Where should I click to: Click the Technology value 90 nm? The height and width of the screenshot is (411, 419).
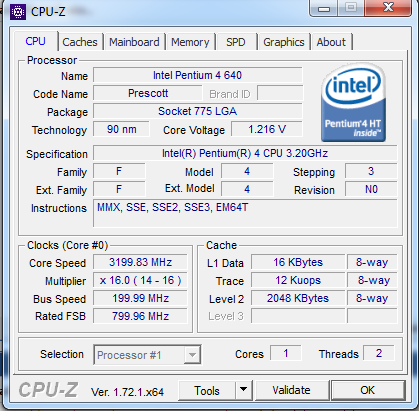tap(121, 129)
